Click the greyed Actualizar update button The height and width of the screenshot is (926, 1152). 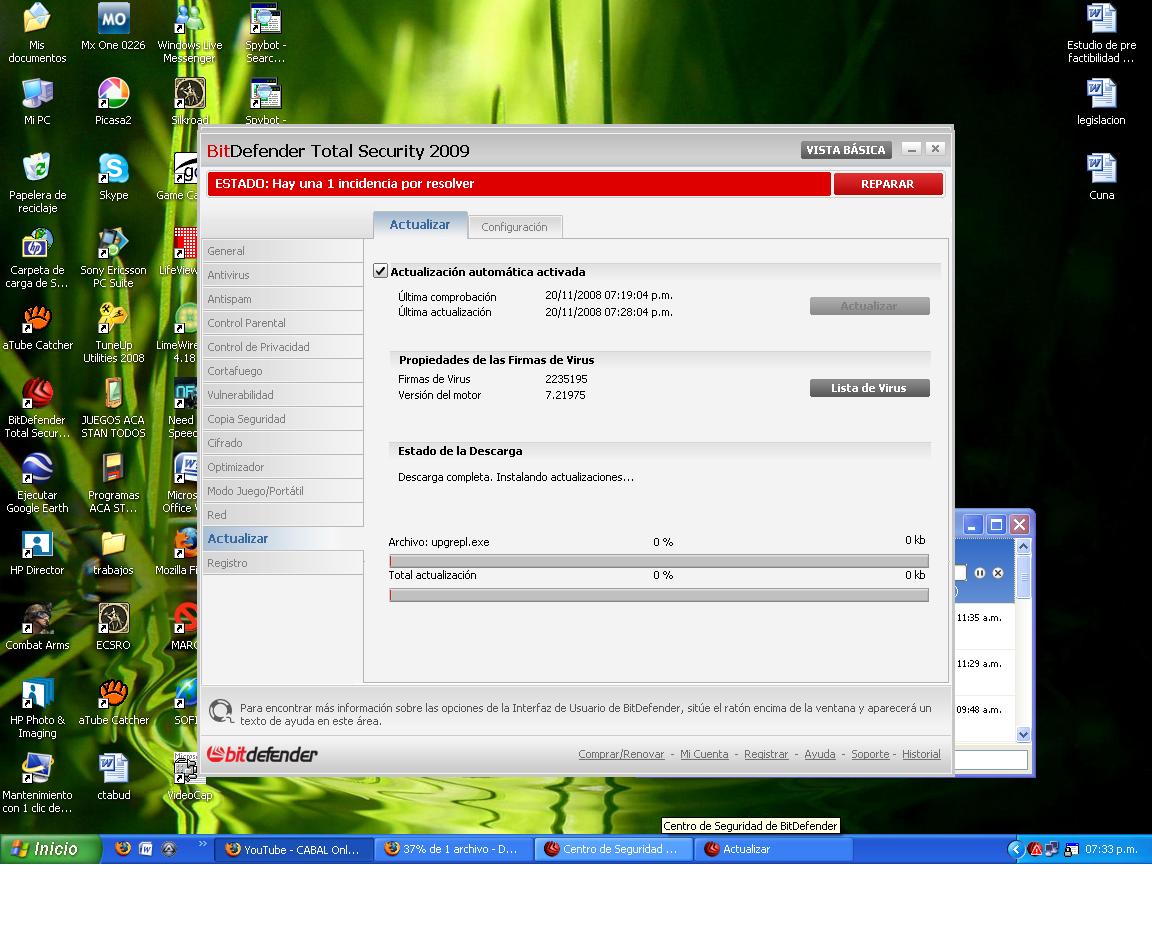click(x=869, y=306)
